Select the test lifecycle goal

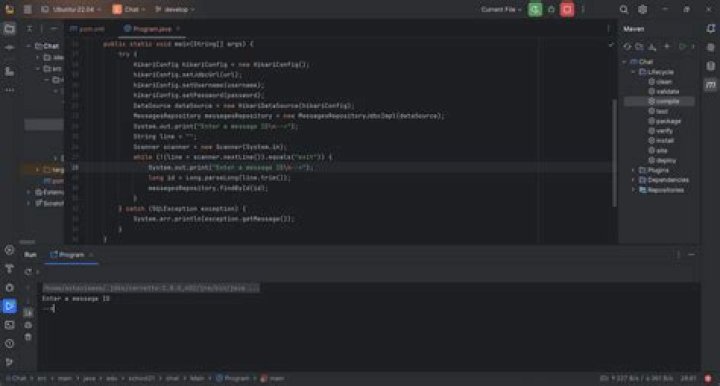point(658,112)
